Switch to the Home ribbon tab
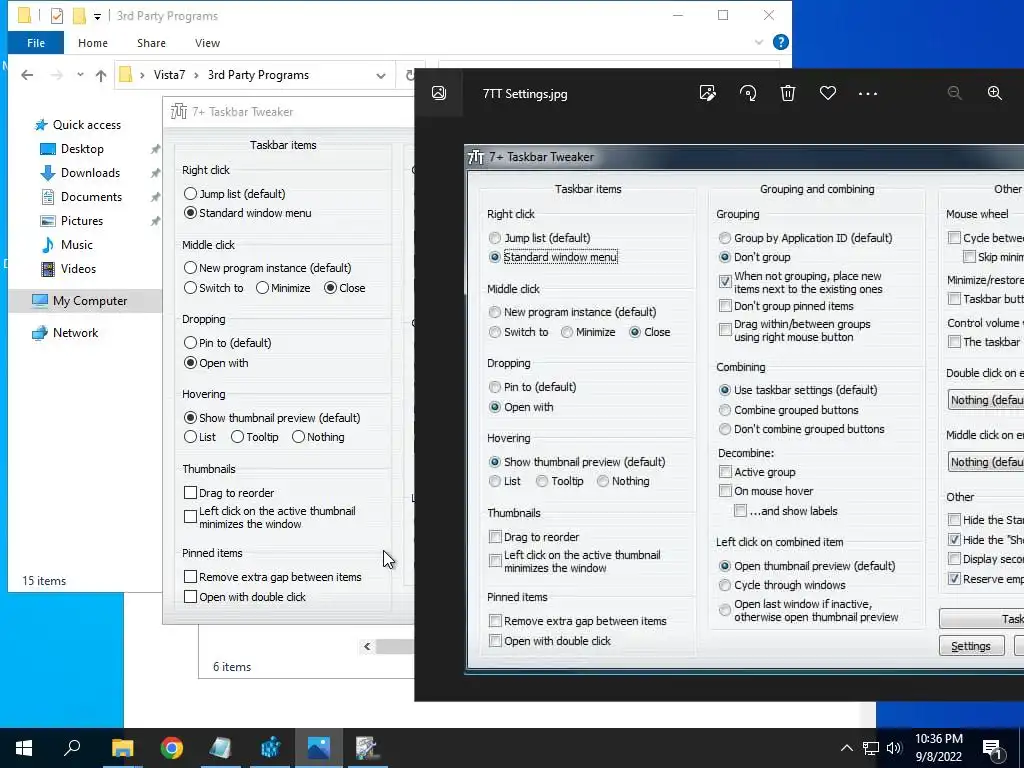This screenshot has width=1024, height=768. (x=93, y=43)
